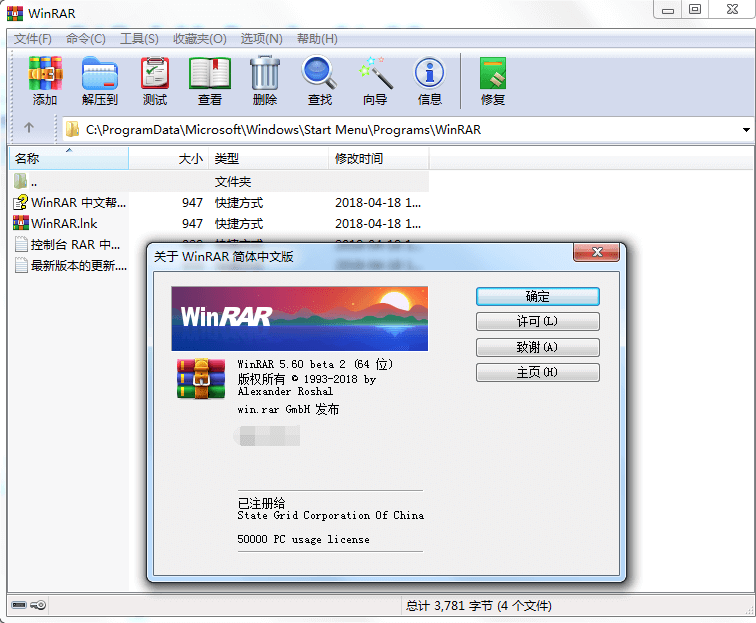The image size is (756, 623).
Task: Click the Test (测试) toolbar icon
Action: click(x=155, y=73)
